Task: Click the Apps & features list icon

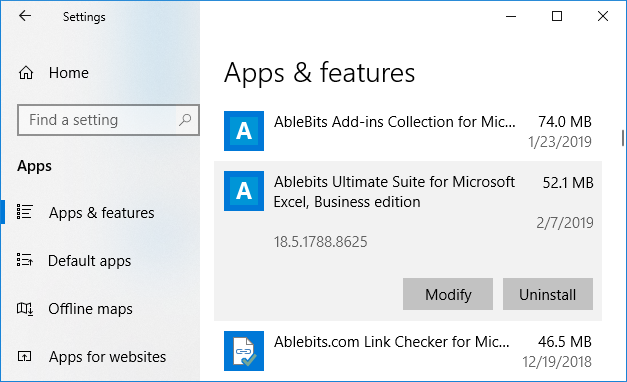Action: tap(24, 212)
